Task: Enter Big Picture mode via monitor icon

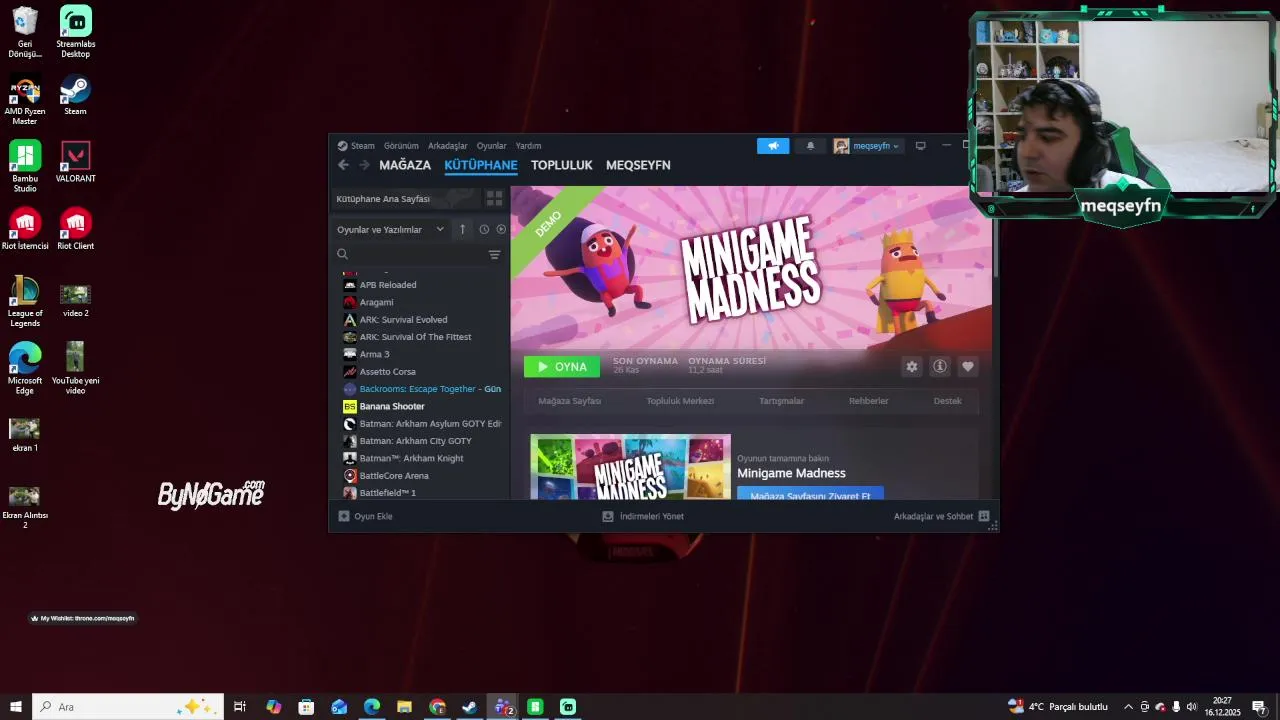Action: [920, 146]
